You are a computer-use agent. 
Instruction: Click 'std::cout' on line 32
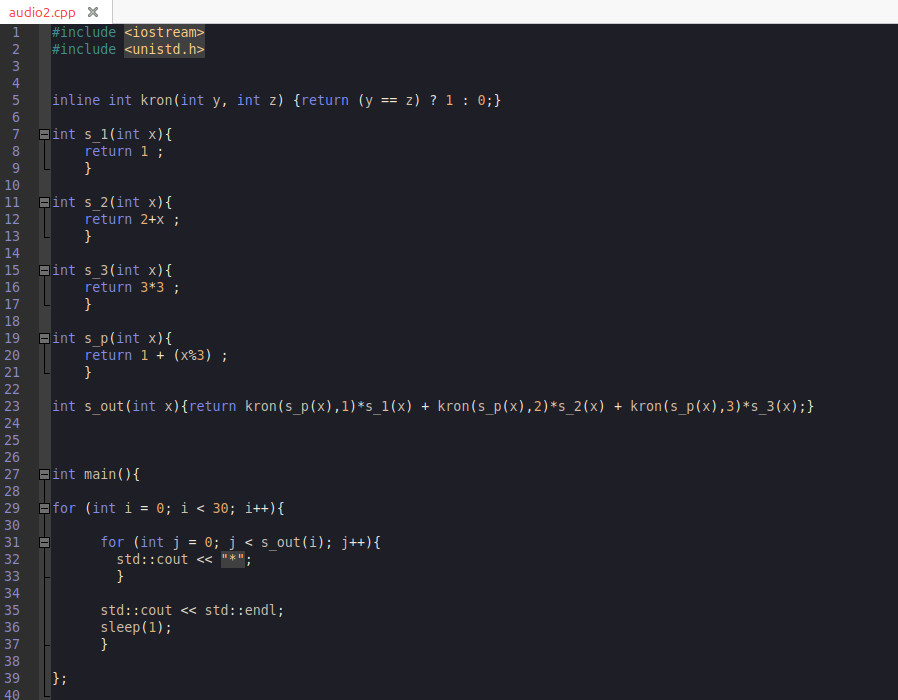point(152,560)
